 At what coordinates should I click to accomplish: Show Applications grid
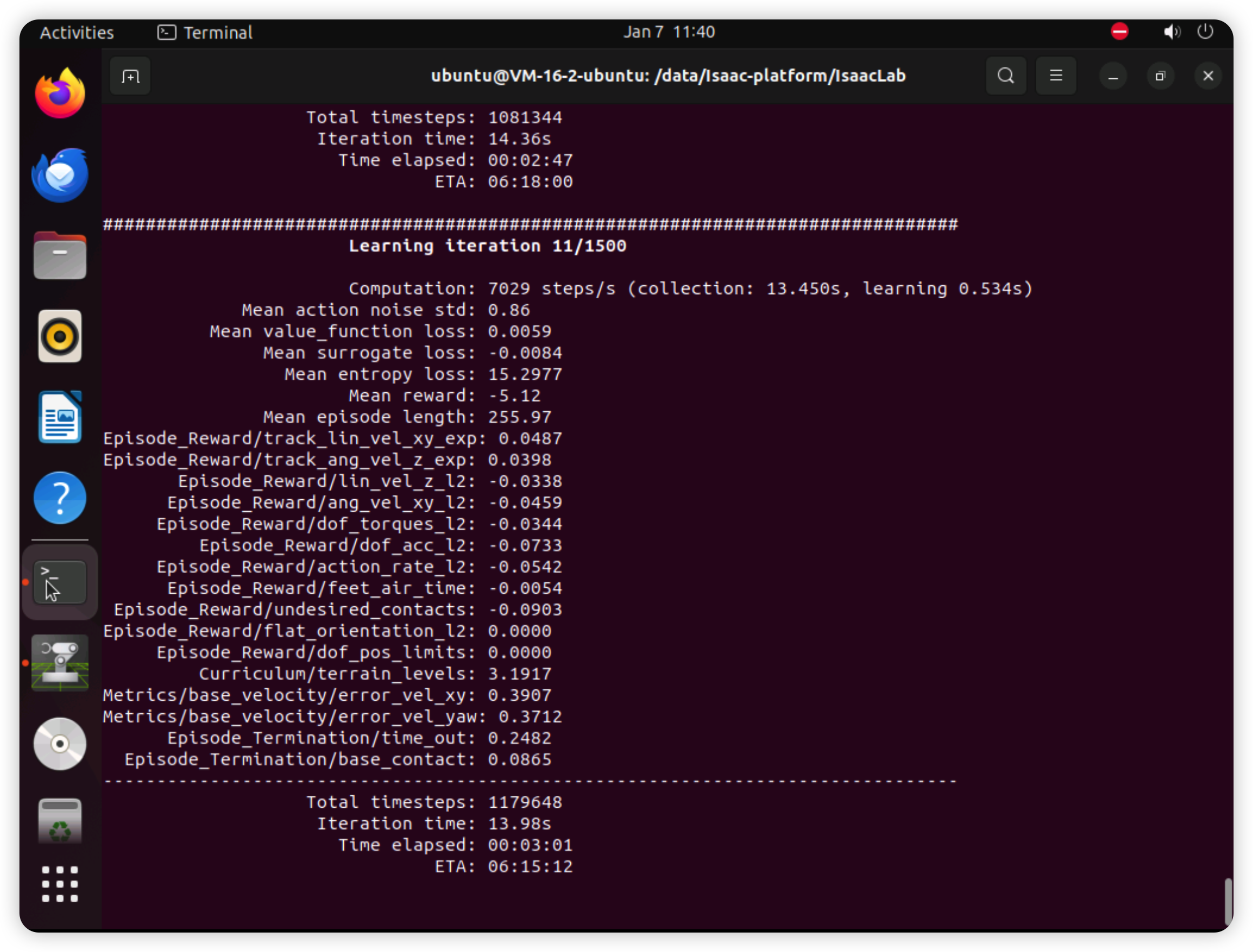pyautogui.click(x=60, y=884)
